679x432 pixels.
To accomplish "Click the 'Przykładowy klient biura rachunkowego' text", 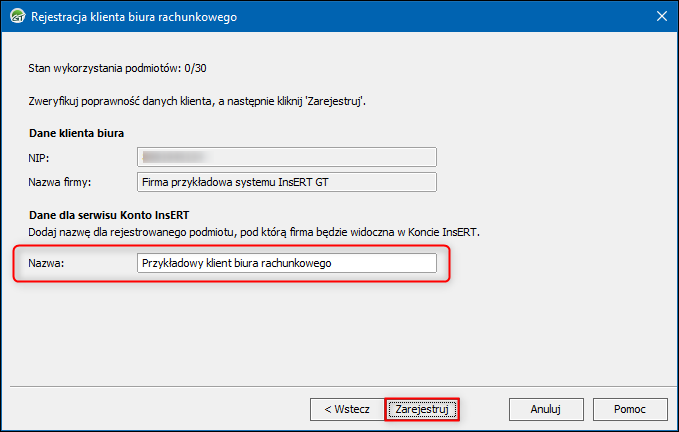I will (x=237, y=263).
